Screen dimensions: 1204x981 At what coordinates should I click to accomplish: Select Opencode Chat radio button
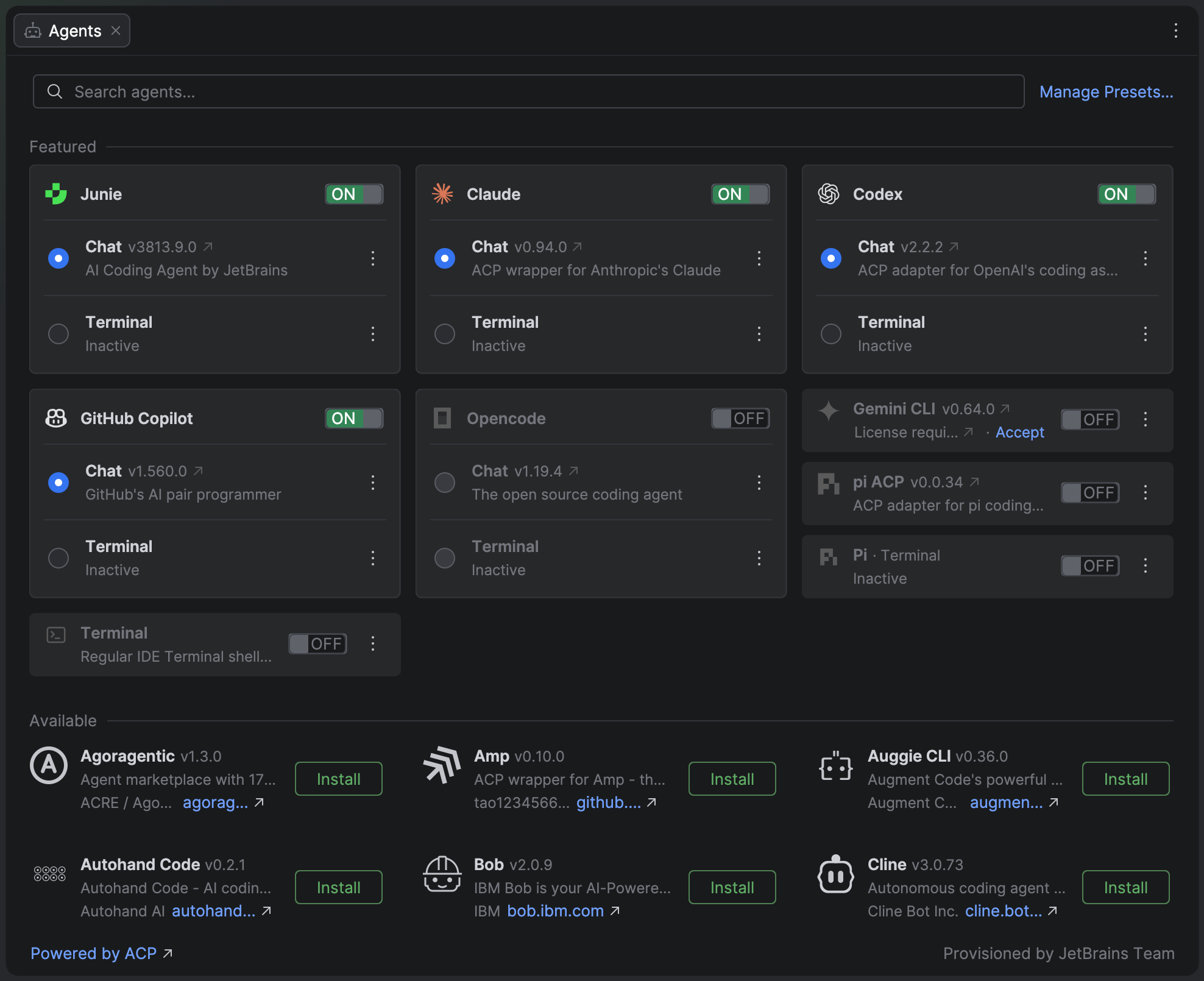point(445,483)
